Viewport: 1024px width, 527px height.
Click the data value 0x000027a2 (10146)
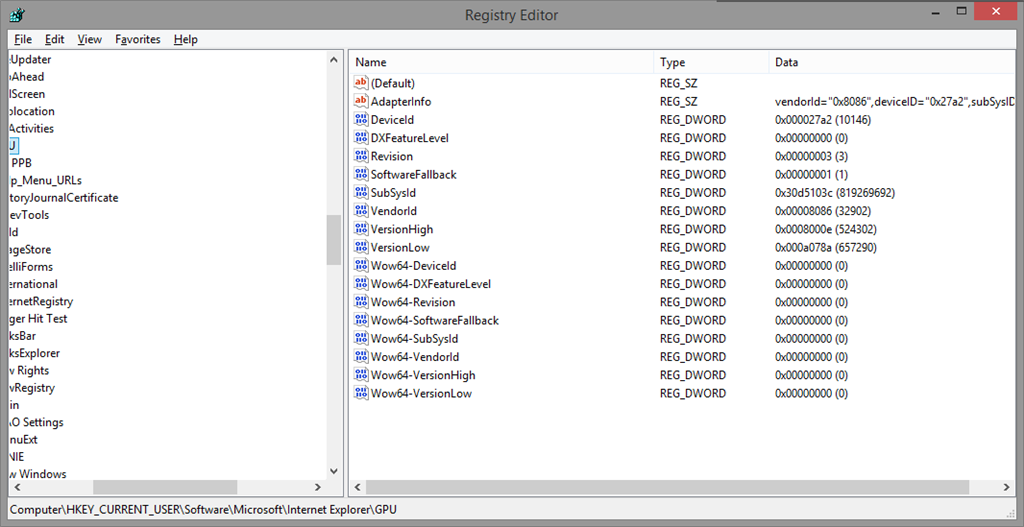coord(823,120)
